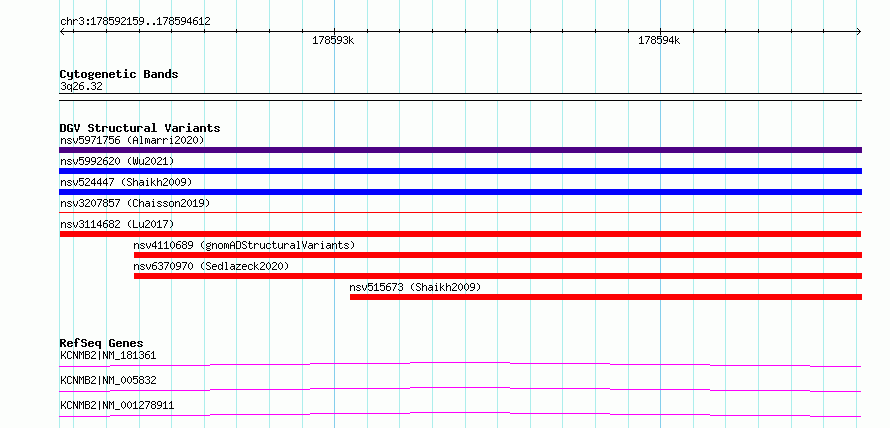Click the 178593k ruler tick label
The image size is (890, 428).
pyautogui.click(x=333, y=41)
